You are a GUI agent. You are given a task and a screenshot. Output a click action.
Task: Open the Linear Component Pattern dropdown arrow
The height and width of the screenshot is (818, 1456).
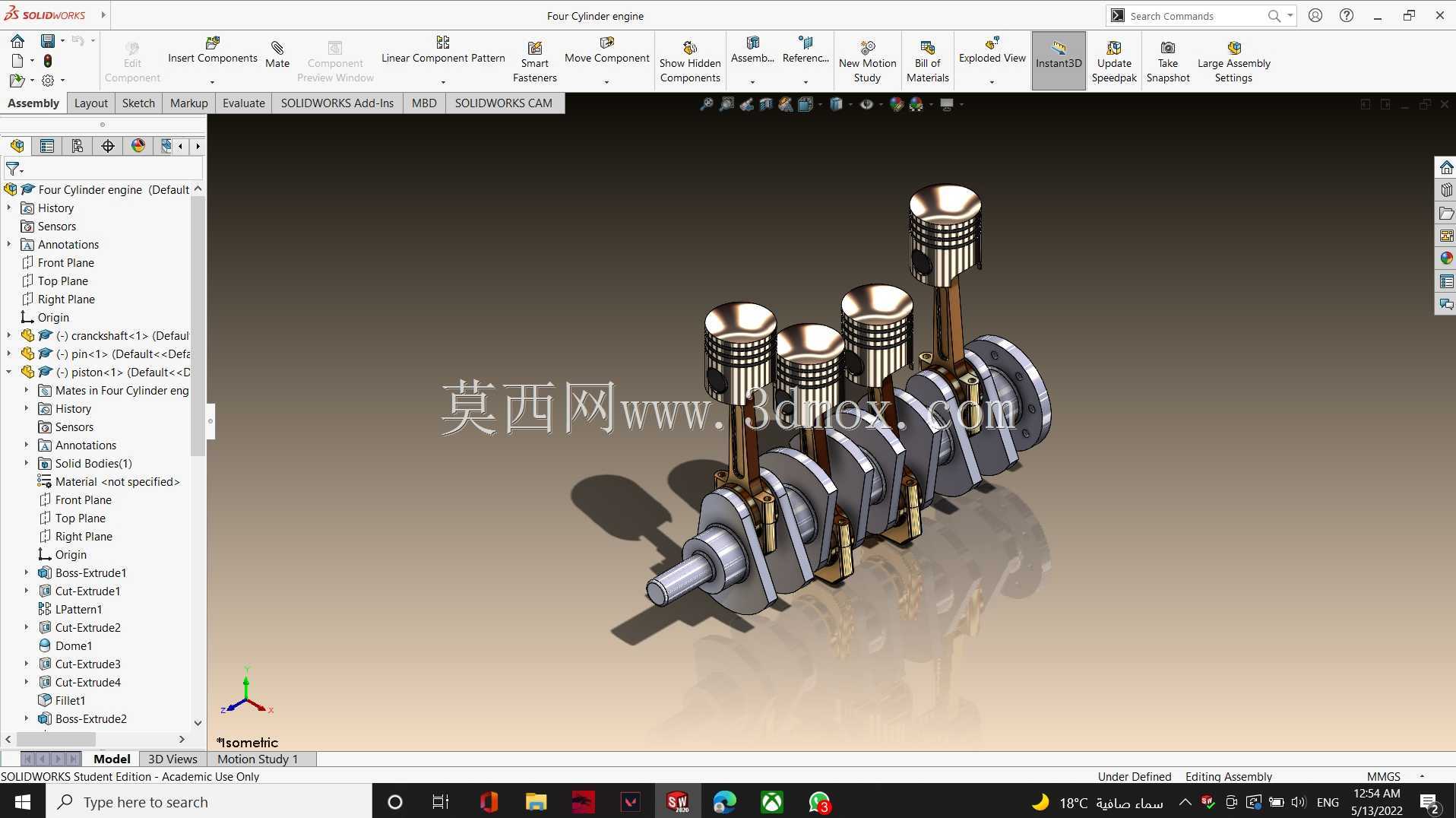click(x=443, y=82)
